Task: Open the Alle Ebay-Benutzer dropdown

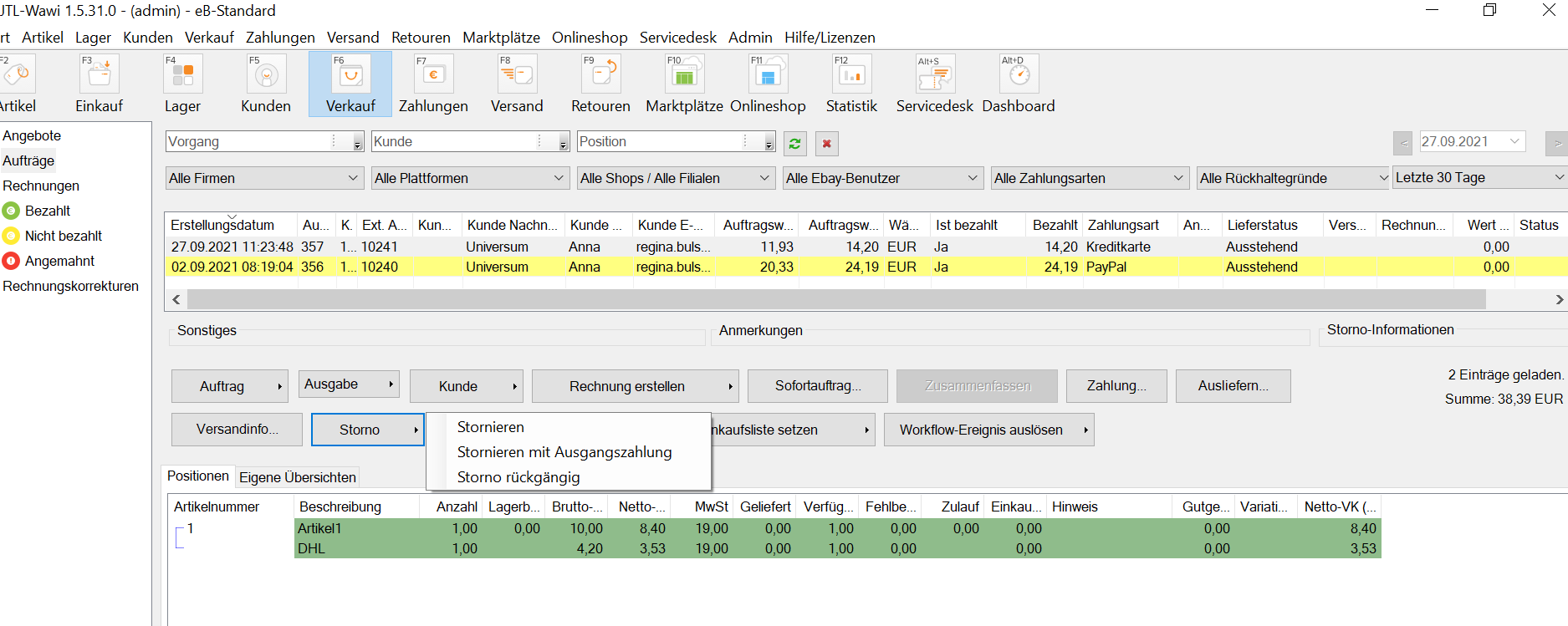Action: click(881, 178)
